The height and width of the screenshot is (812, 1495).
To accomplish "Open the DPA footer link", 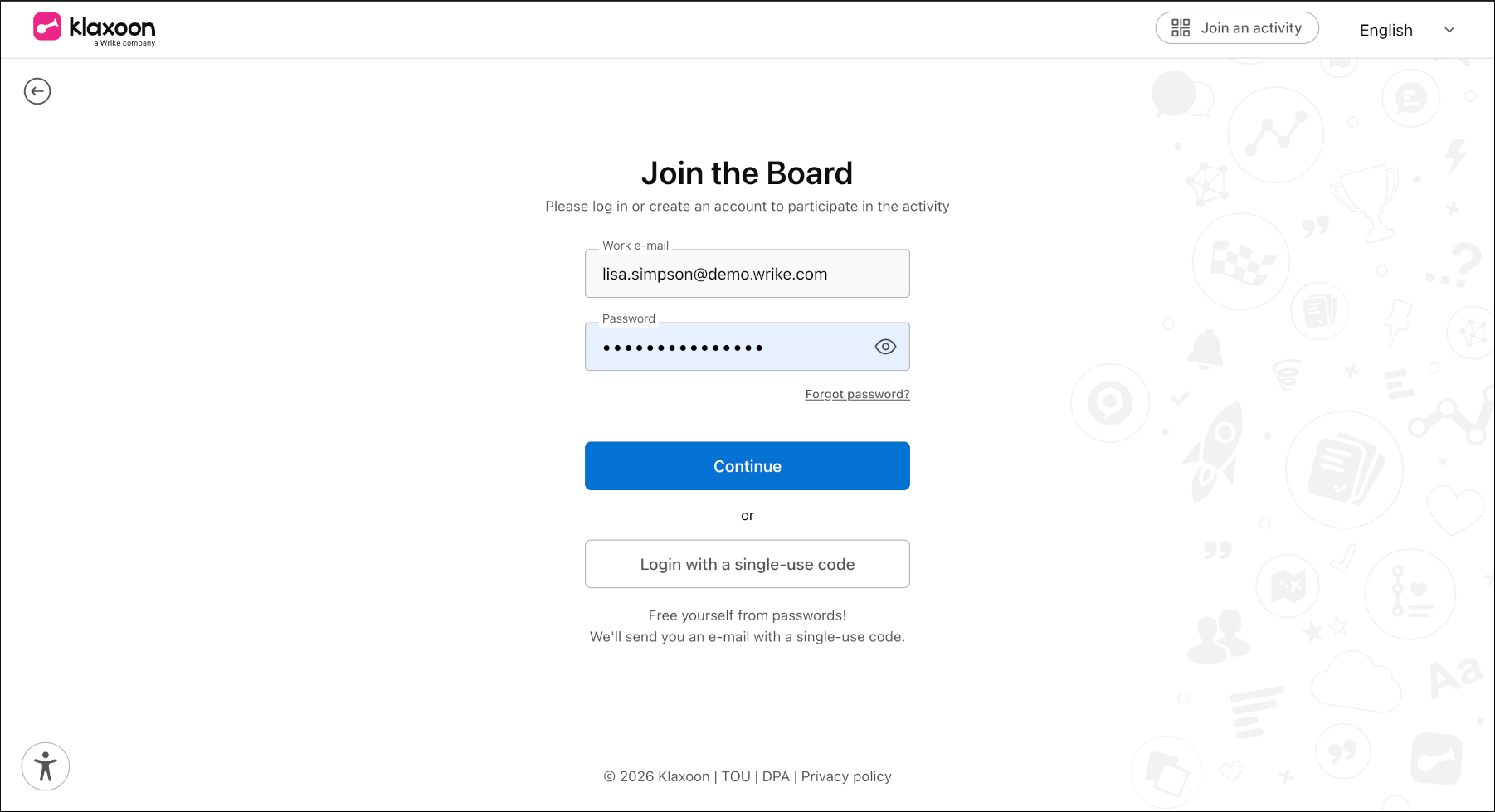I will click(x=776, y=776).
